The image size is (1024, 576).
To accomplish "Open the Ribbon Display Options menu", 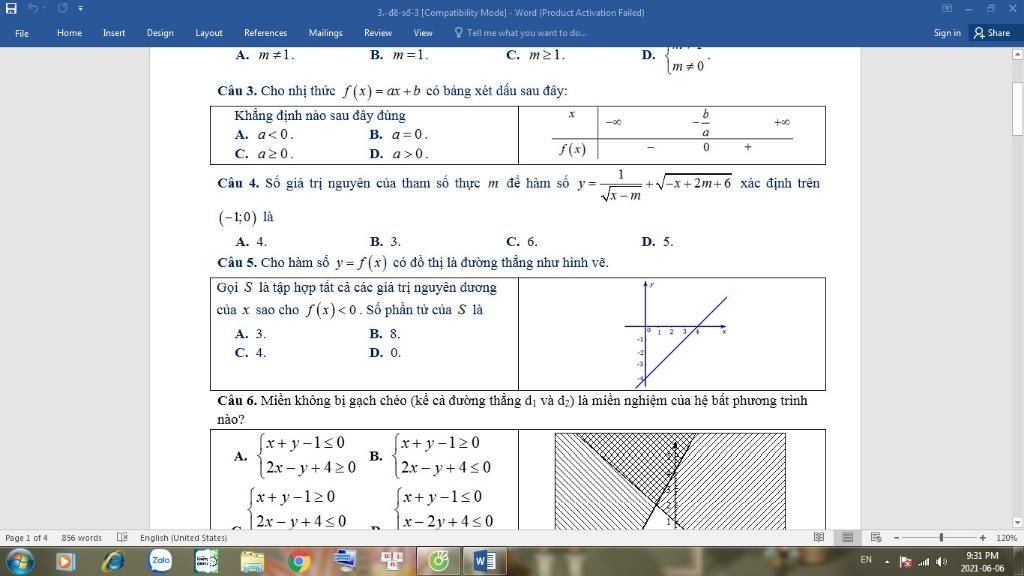I will pyautogui.click(x=946, y=8).
